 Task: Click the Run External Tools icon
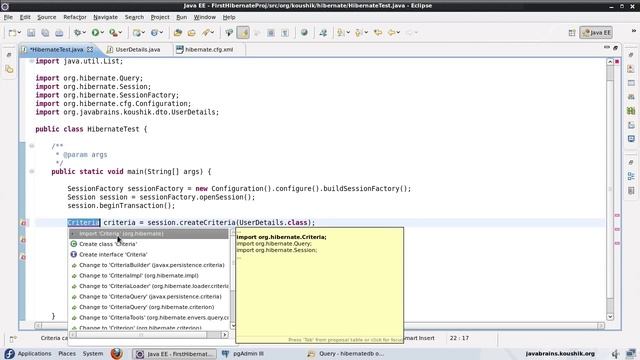pyautogui.click(x=113, y=33)
